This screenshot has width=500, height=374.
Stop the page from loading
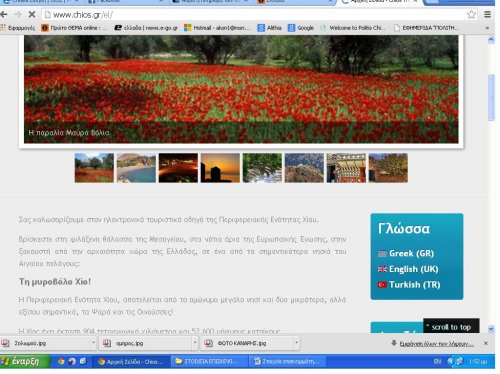[x=32, y=14]
